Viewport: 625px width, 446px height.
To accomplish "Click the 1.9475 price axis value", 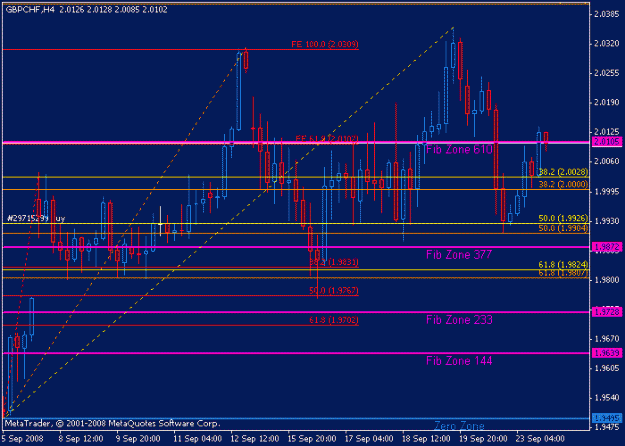I will click(607, 428).
